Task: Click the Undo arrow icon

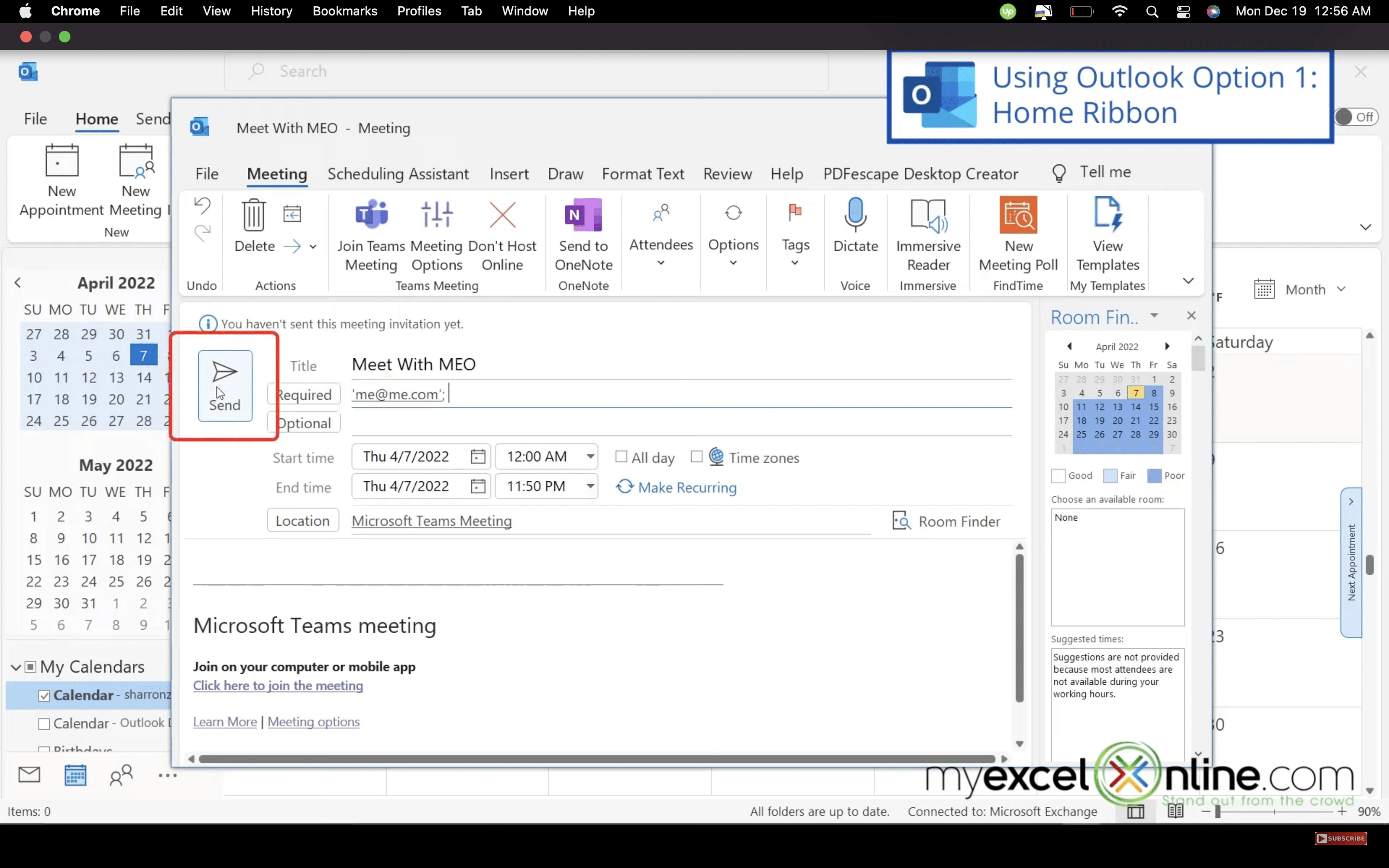Action: [202, 205]
